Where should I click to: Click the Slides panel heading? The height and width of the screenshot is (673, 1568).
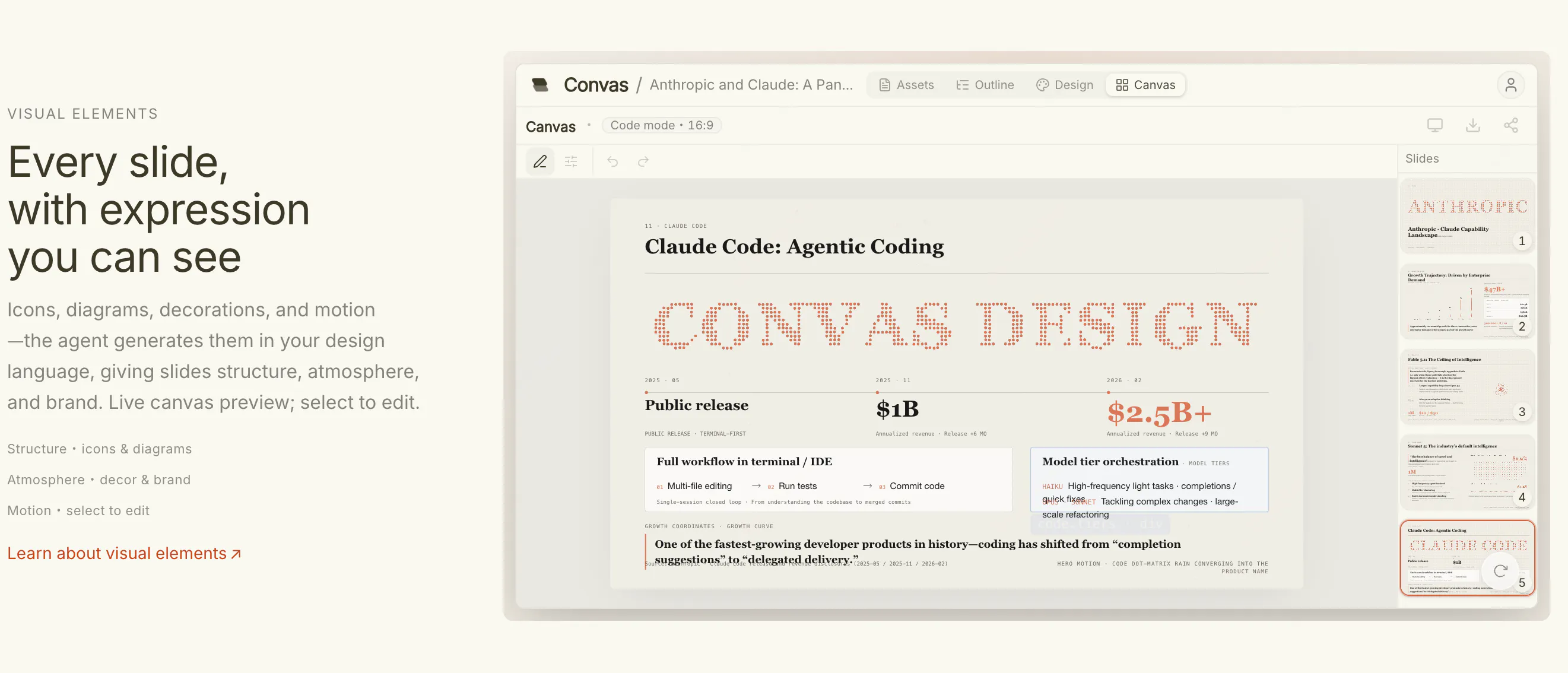click(1421, 158)
